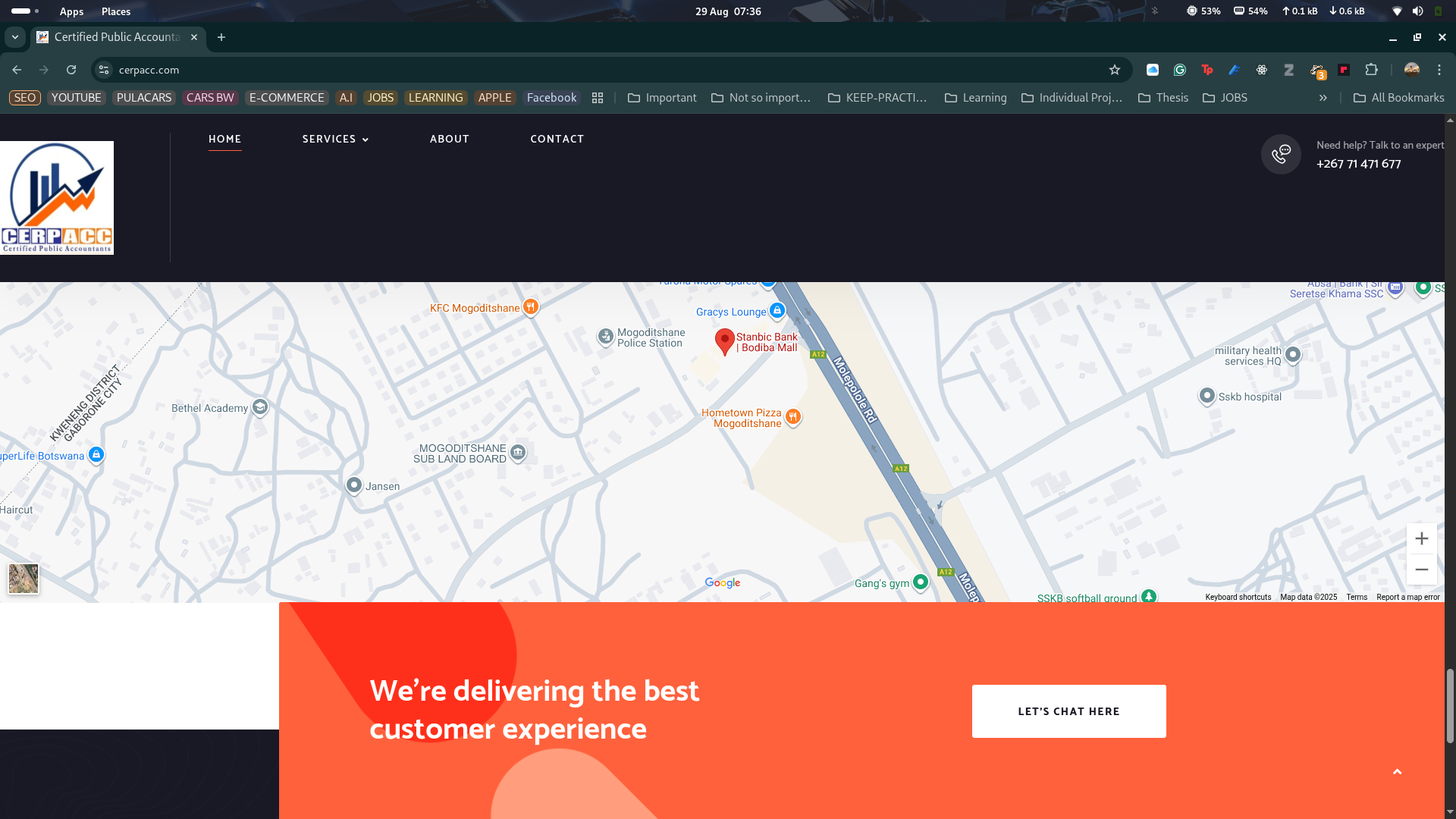This screenshot has width=1456, height=819.
Task: Bookmark this page with star icon
Action: tap(1115, 70)
